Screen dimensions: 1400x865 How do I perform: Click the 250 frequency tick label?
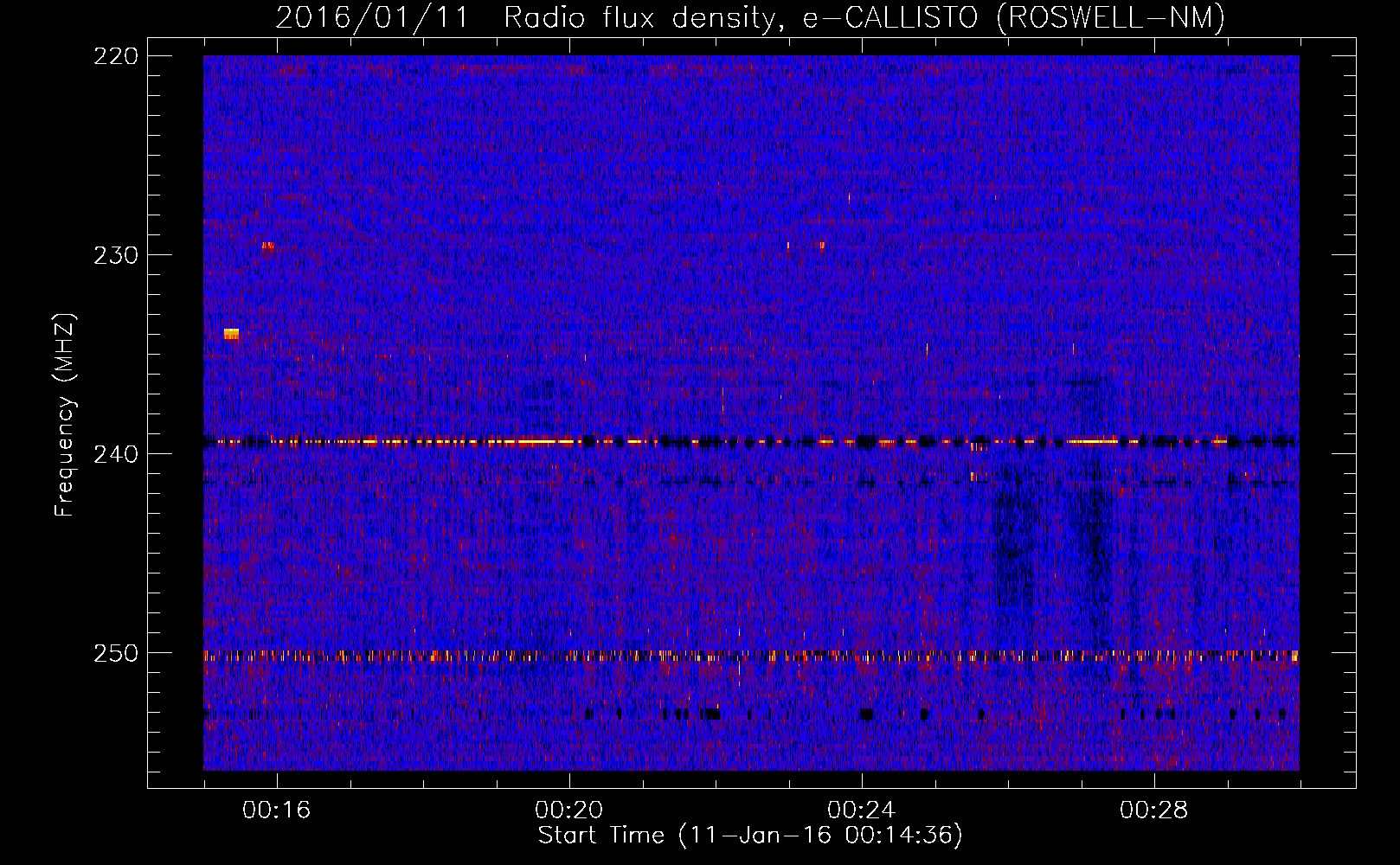coord(115,653)
